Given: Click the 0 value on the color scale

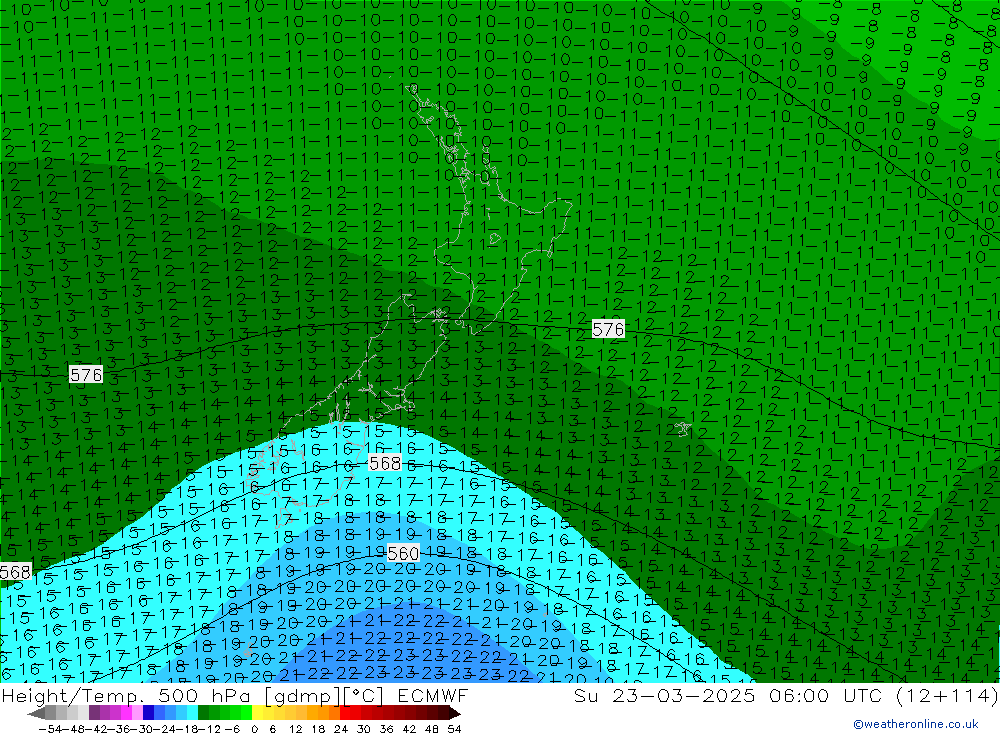Looking at the screenshot, I should (x=254, y=729).
